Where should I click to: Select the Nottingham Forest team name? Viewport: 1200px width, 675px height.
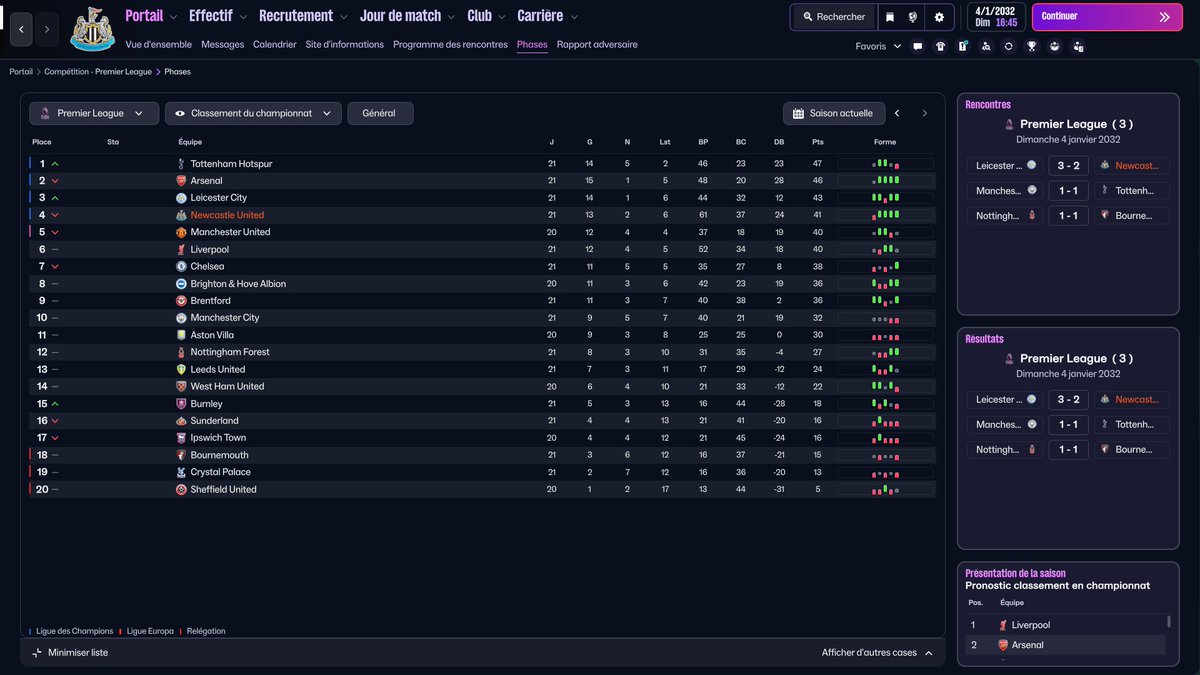tap(230, 352)
